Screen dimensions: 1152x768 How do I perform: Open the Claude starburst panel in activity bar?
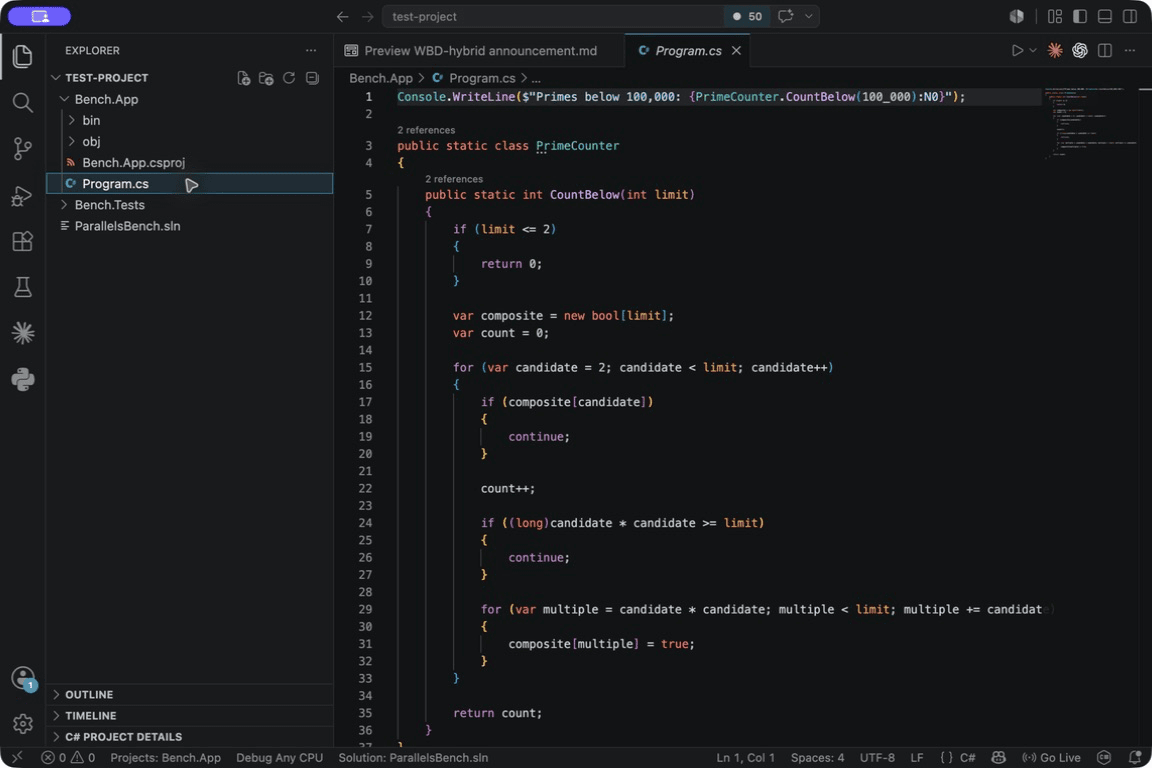[x=23, y=334]
